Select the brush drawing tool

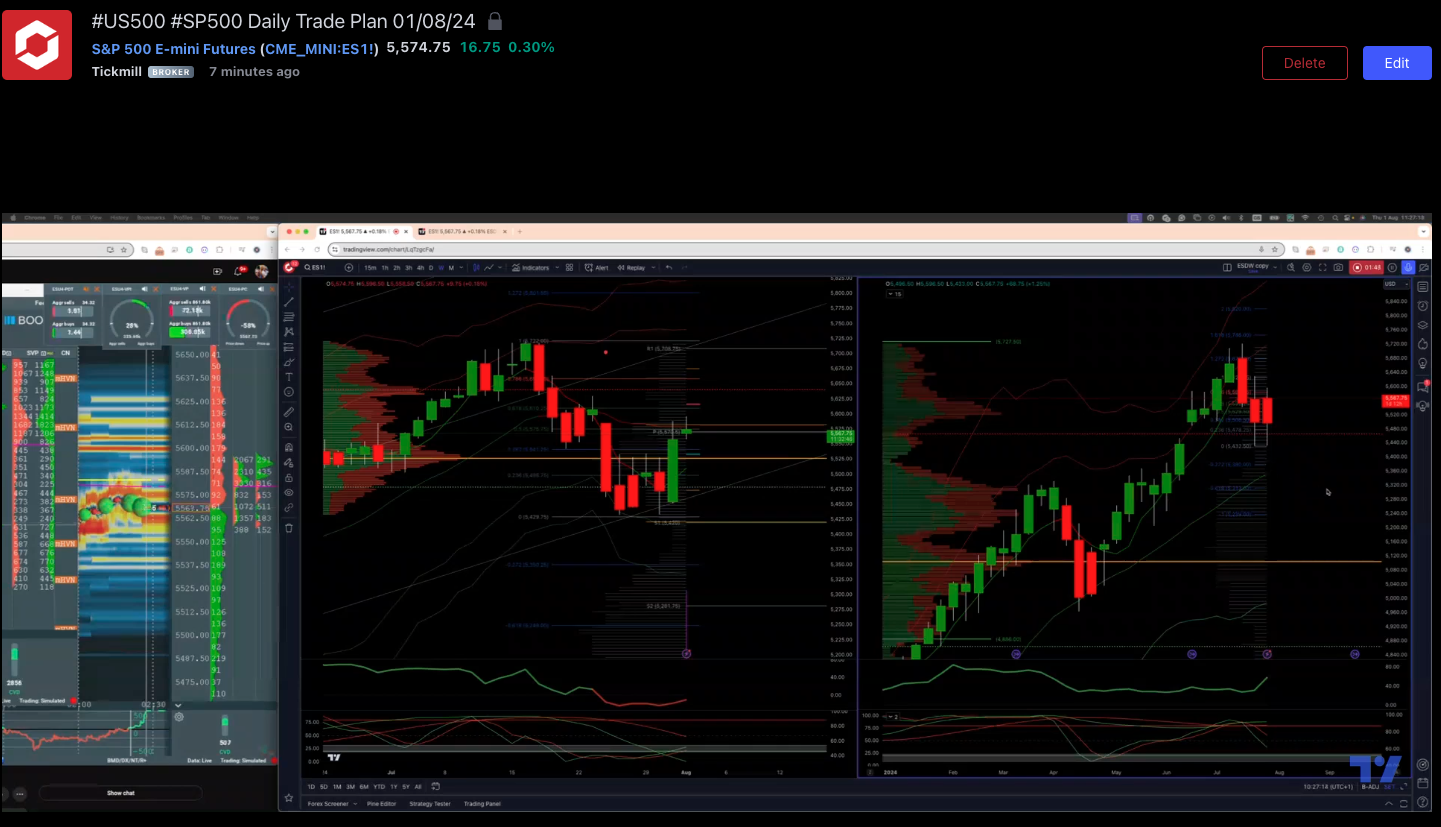(x=289, y=362)
